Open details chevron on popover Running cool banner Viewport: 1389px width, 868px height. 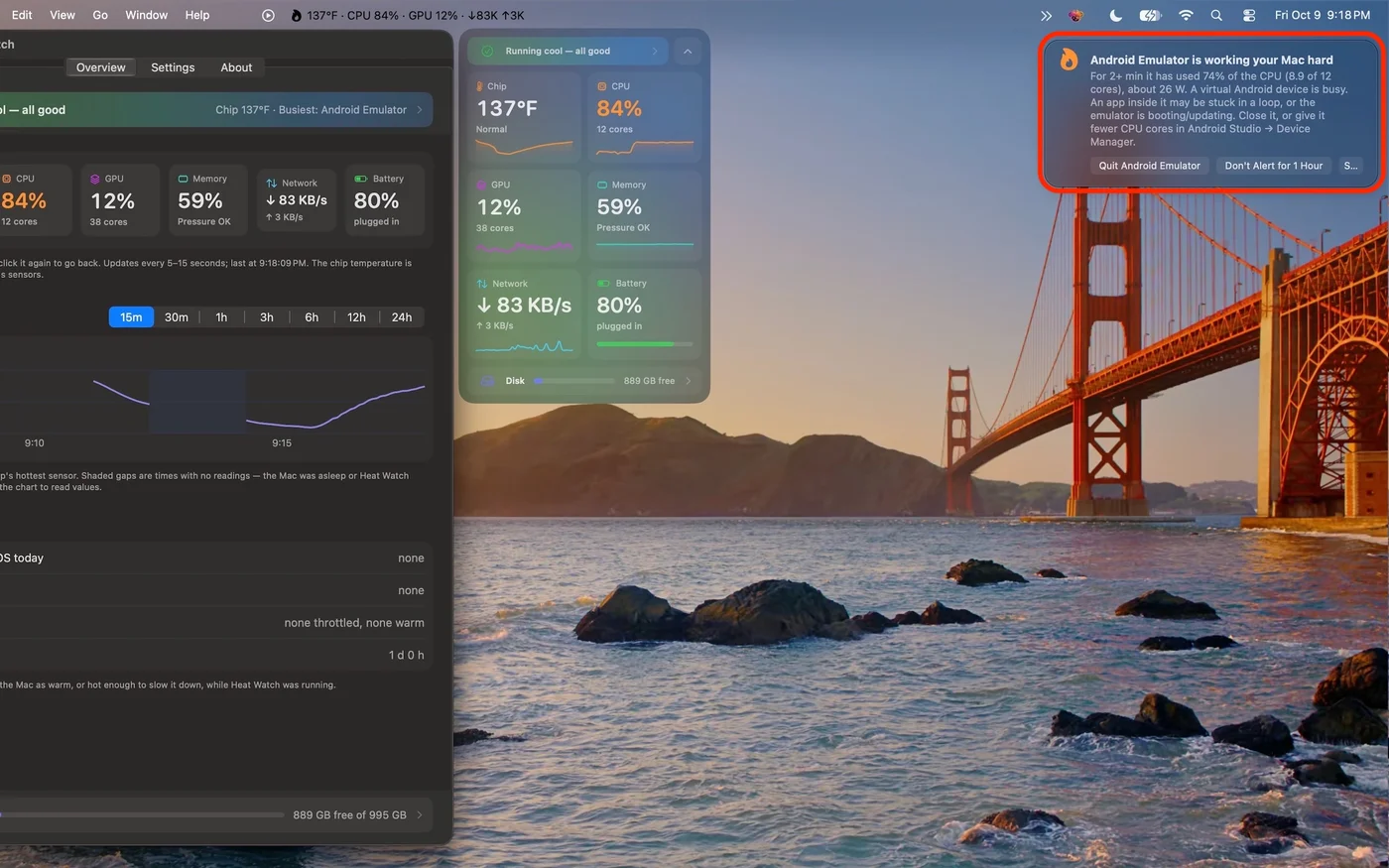click(x=655, y=51)
